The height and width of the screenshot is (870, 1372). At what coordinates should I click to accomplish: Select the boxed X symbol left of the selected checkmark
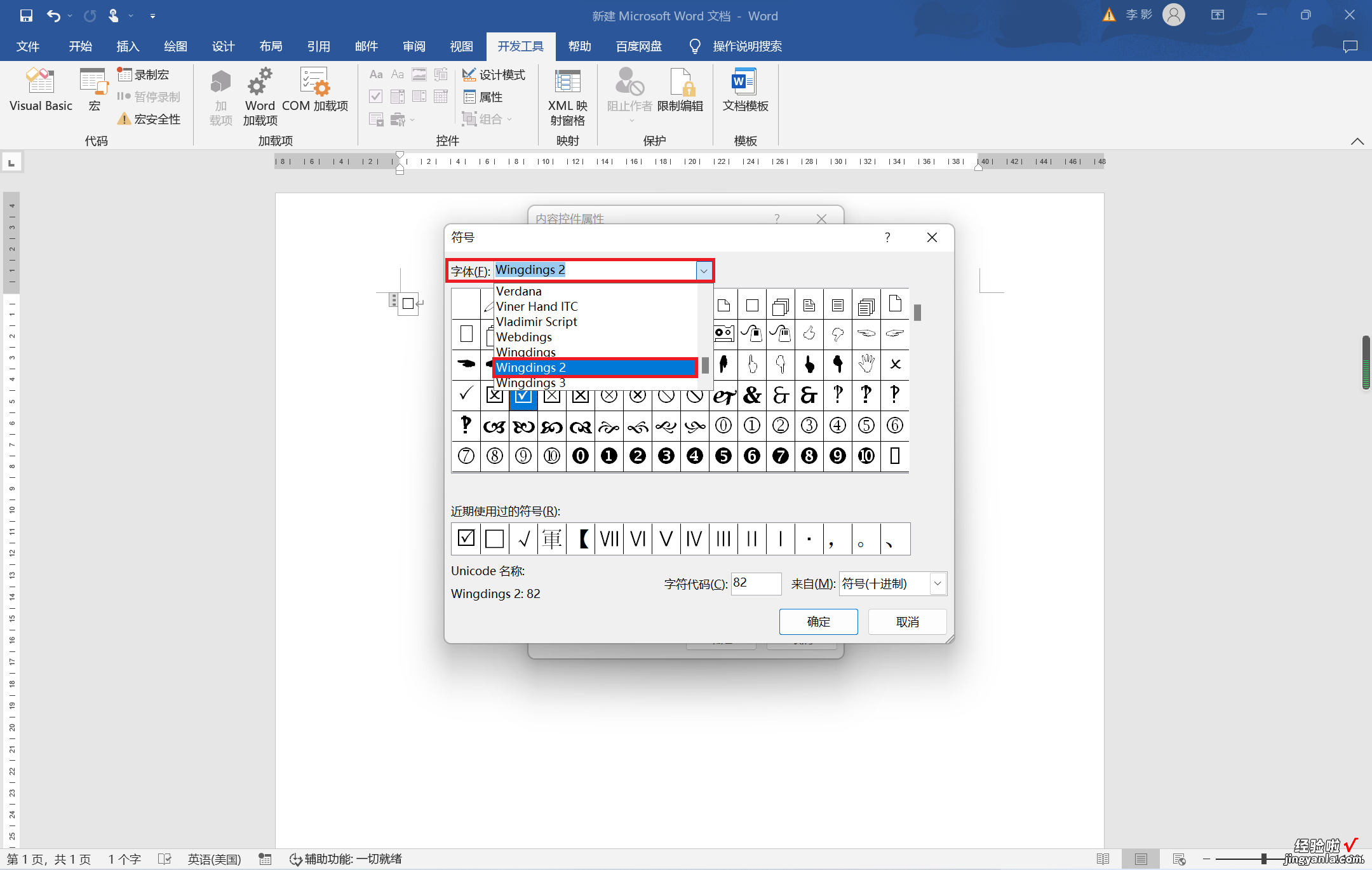tap(495, 395)
